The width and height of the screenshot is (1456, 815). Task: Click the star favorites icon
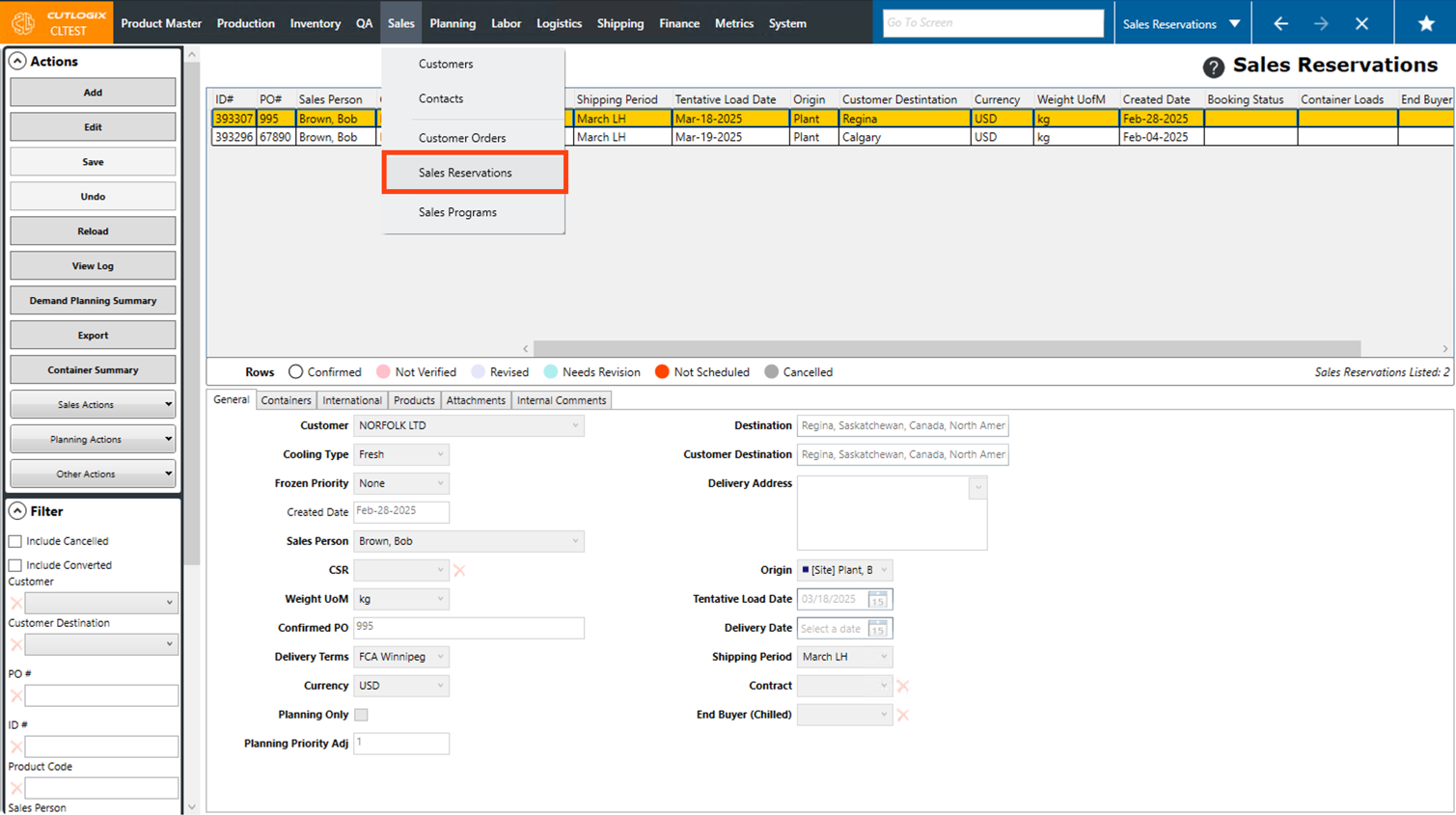pos(1425,23)
